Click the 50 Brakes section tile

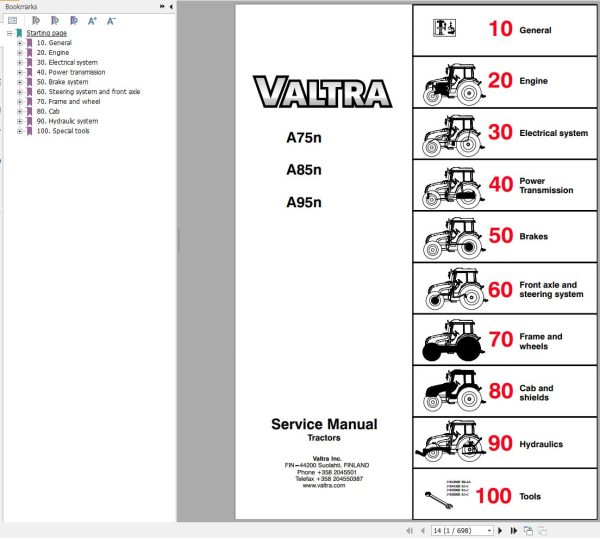tap(505, 237)
